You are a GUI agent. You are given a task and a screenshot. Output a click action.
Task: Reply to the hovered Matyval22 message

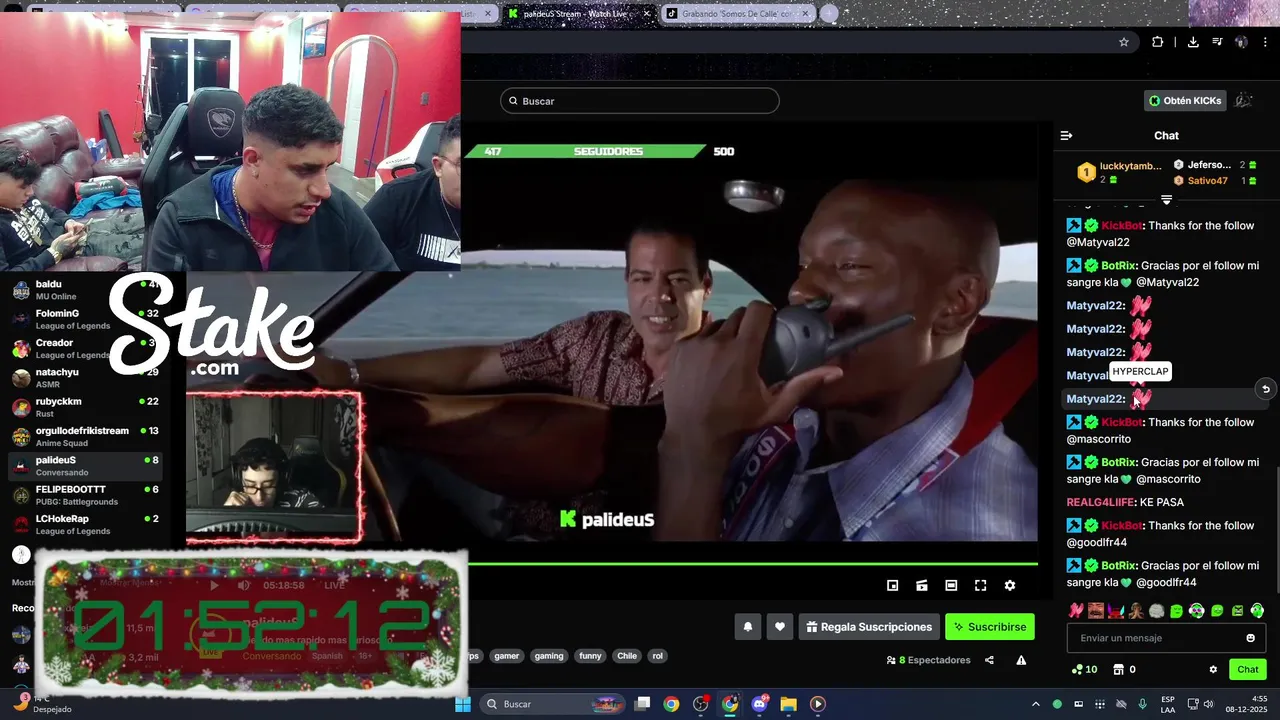click(x=1265, y=389)
